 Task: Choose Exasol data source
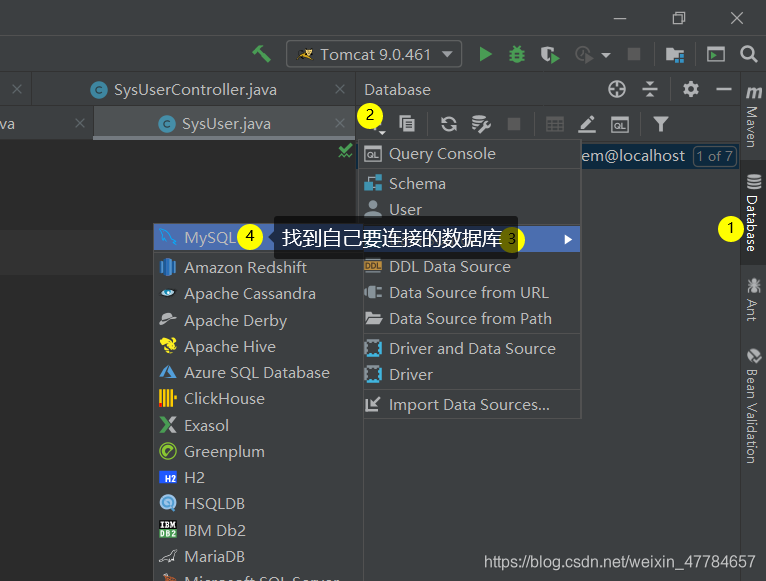point(258,426)
